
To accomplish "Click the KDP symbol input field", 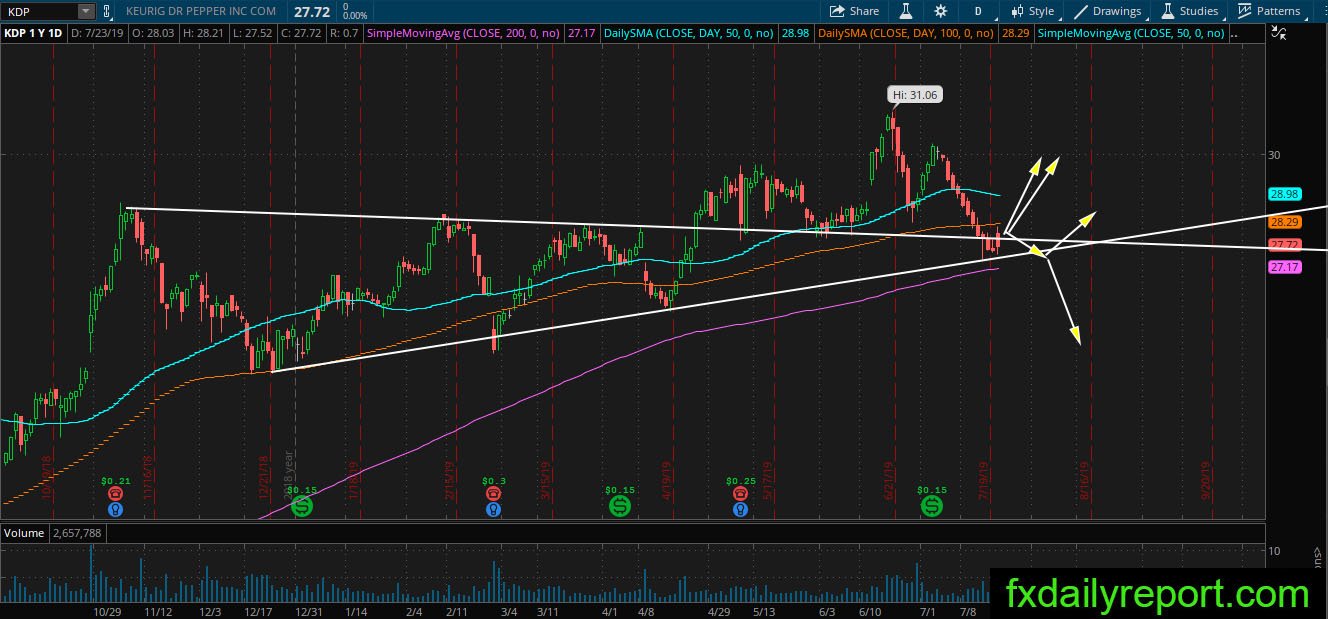I will click(40, 11).
